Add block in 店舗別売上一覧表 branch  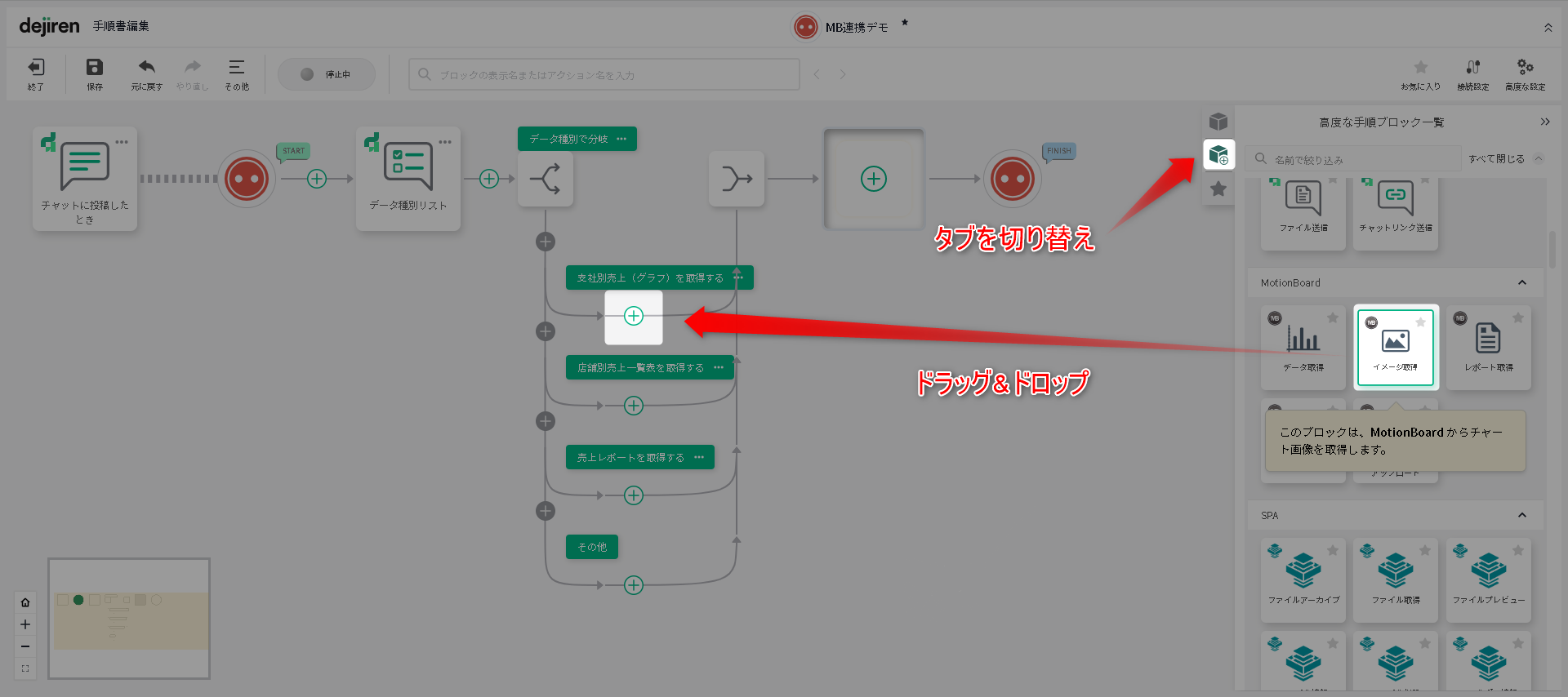tap(634, 406)
